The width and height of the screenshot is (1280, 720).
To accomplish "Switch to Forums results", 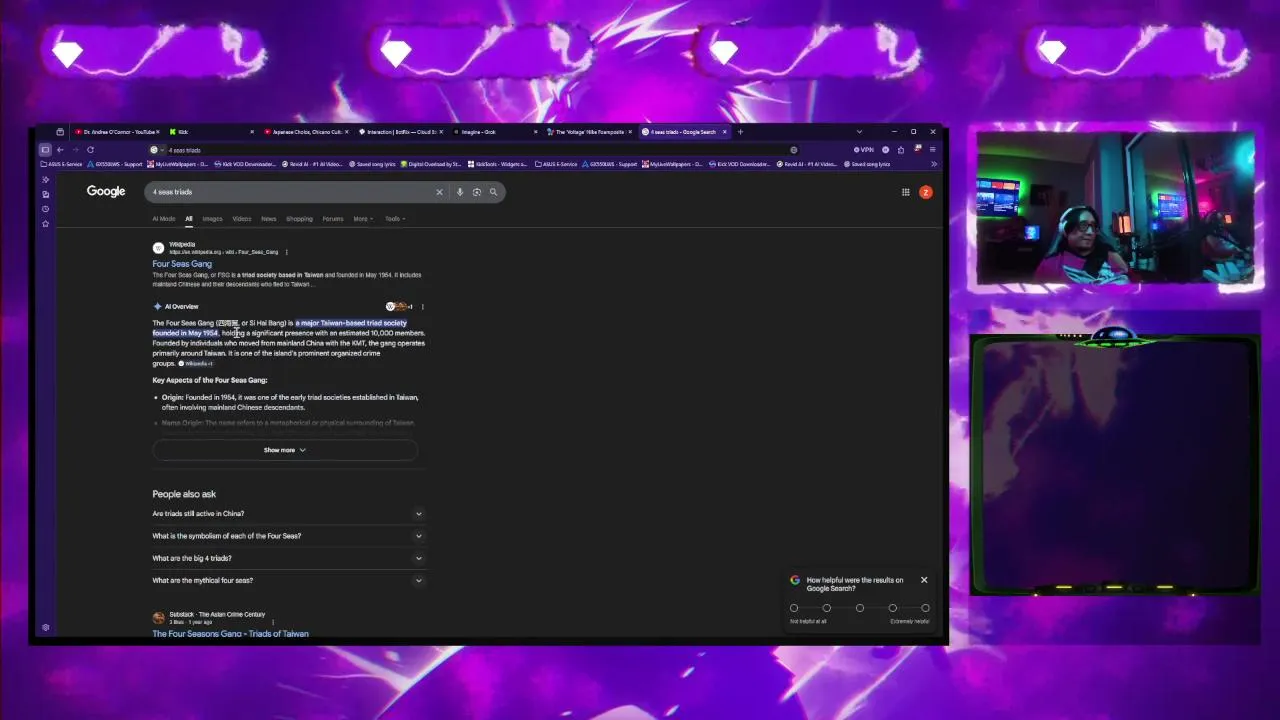I will (333, 219).
